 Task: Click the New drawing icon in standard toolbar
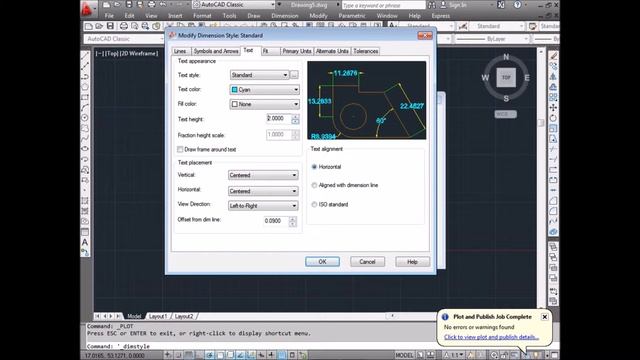[89, 27]
